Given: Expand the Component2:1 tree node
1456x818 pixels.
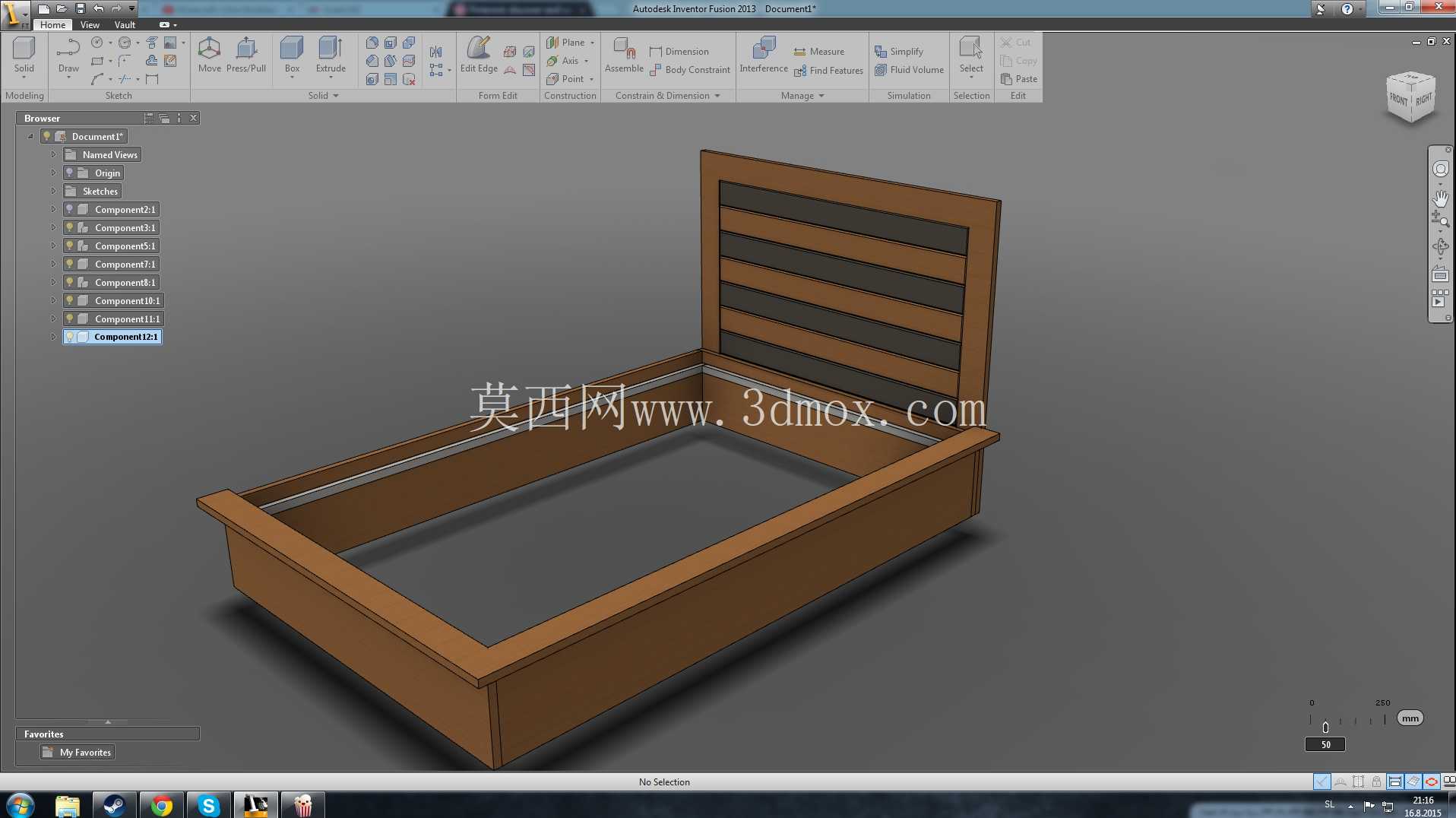Looking at the screenshot, I should [53, 209].
